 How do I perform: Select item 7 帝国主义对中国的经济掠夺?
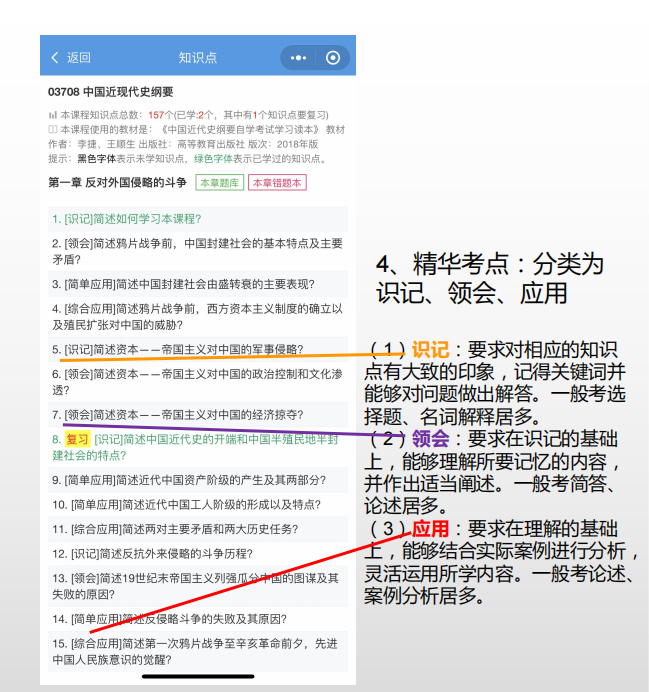click(198, 415)
